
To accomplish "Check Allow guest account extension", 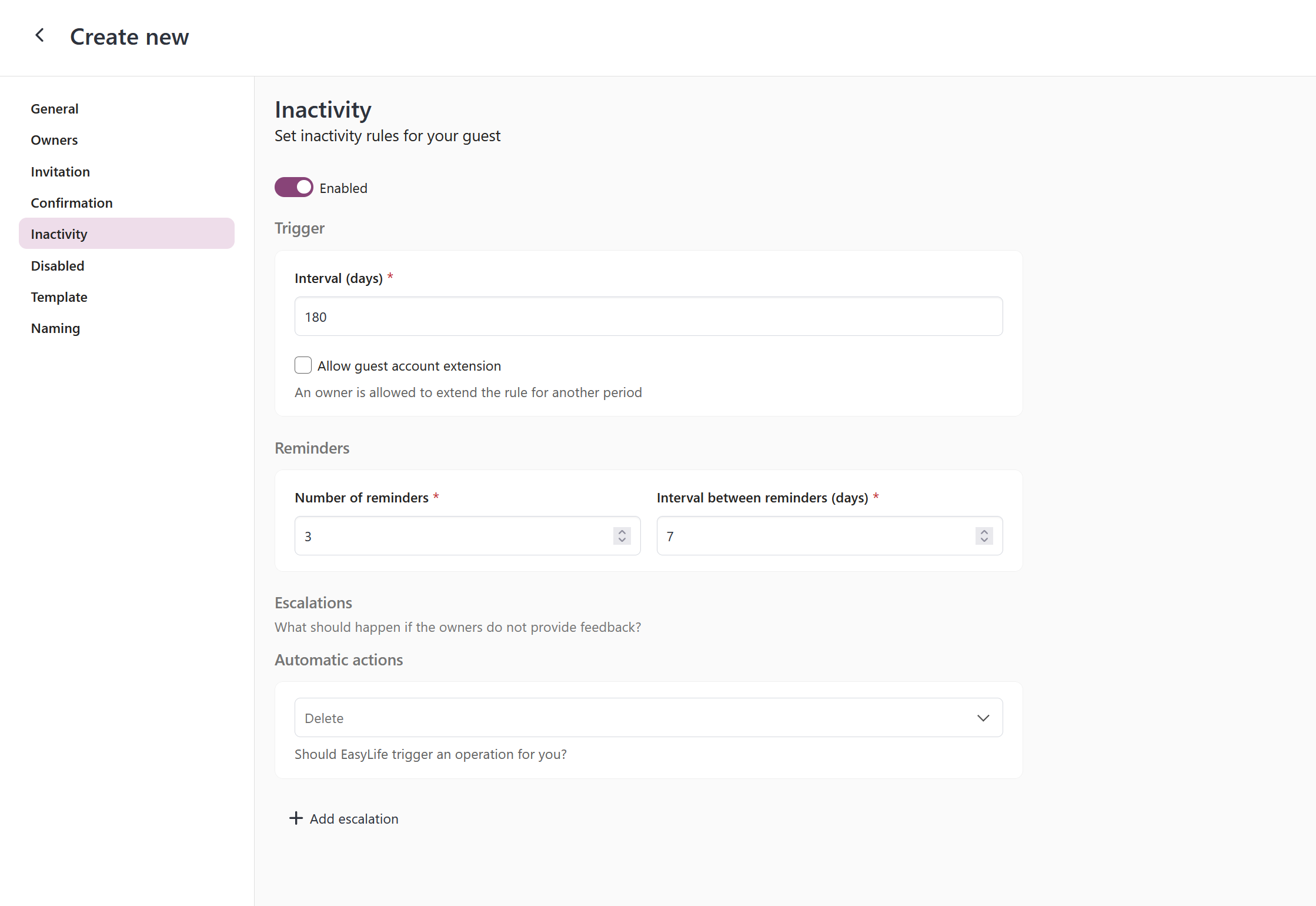I will click(303, 365).
